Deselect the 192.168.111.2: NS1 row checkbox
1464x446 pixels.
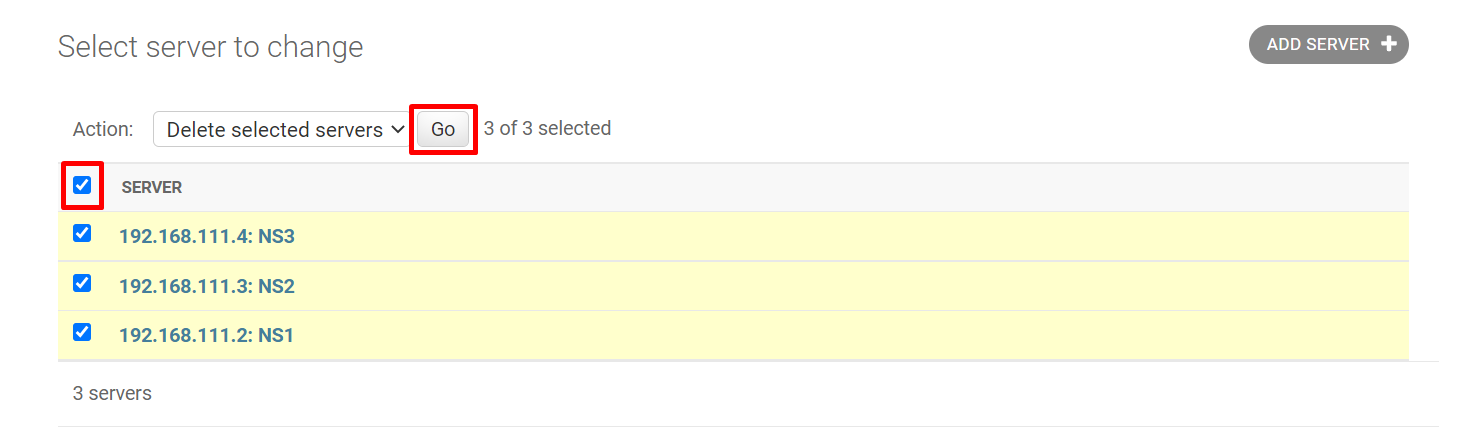coord(82,332)
